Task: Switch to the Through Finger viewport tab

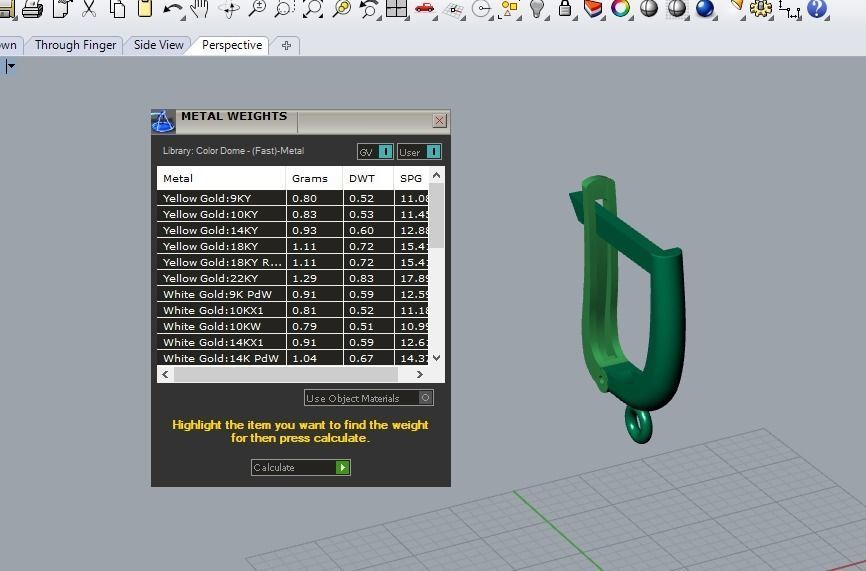Action: [x=75, y=45]
